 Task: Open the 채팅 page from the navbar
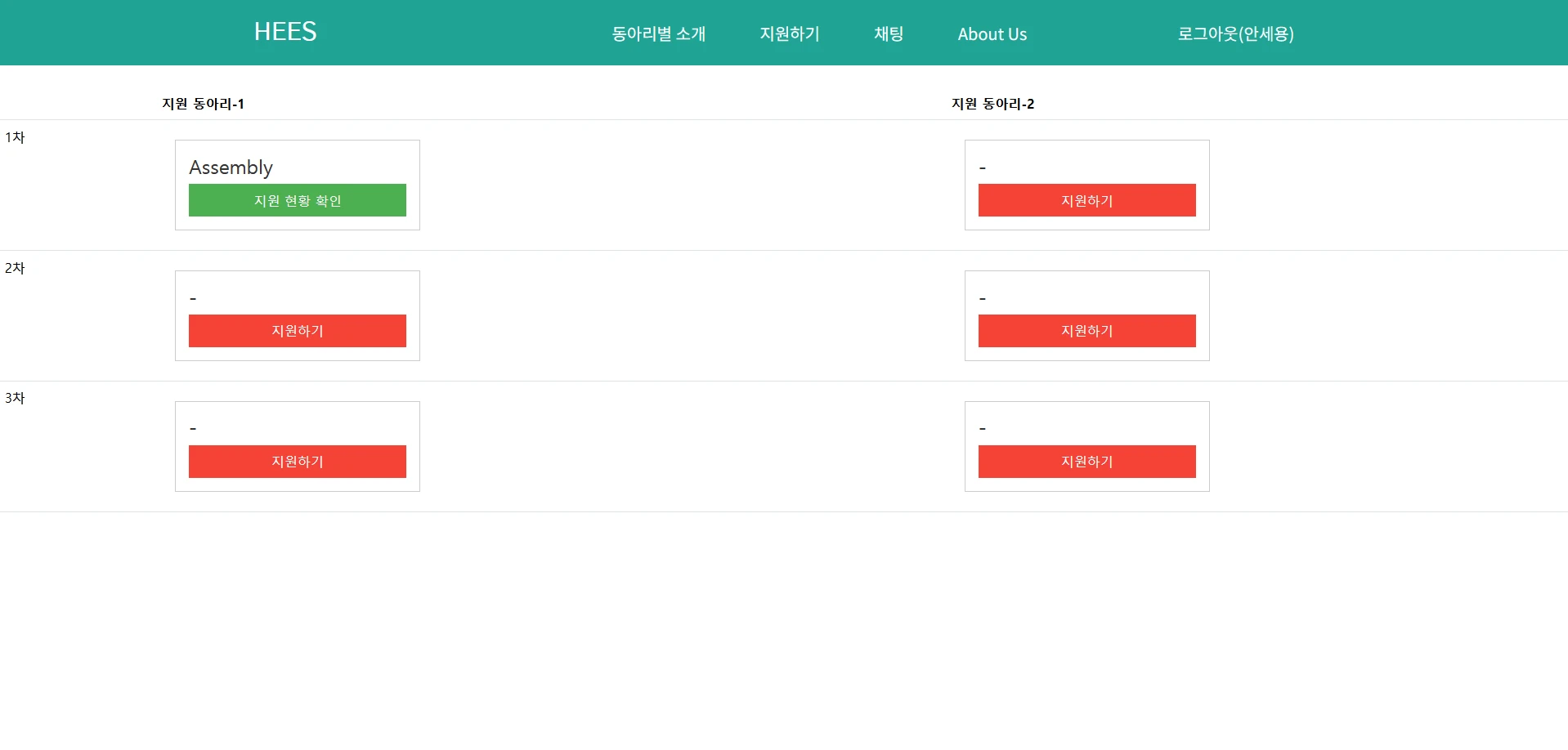click(x=889, y=34)
